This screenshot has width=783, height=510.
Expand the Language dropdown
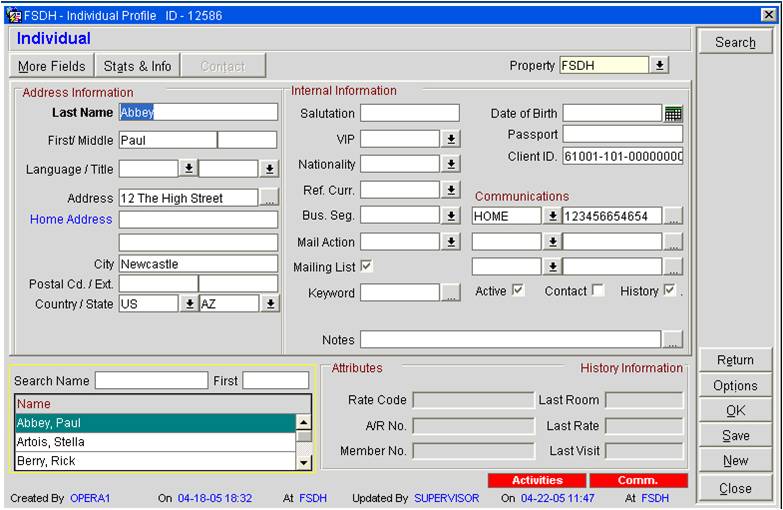click(189, 168)
